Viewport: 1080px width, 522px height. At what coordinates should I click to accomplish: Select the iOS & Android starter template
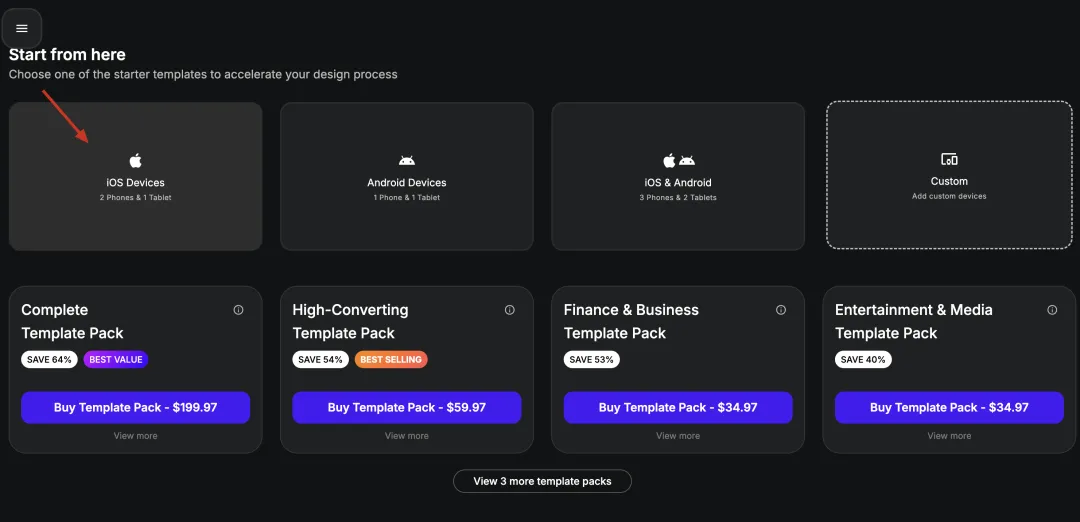[678, 177]
